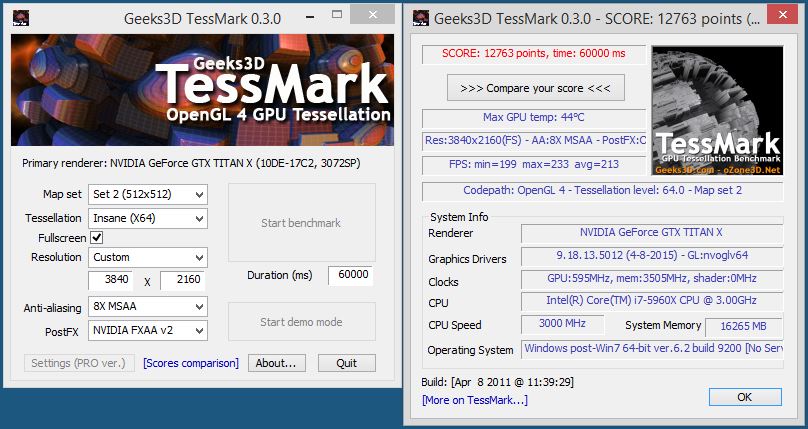This screenshot has height=429, width=808.
Task: Open the Tessellation level dropdown
Action: tap(148, 218)
